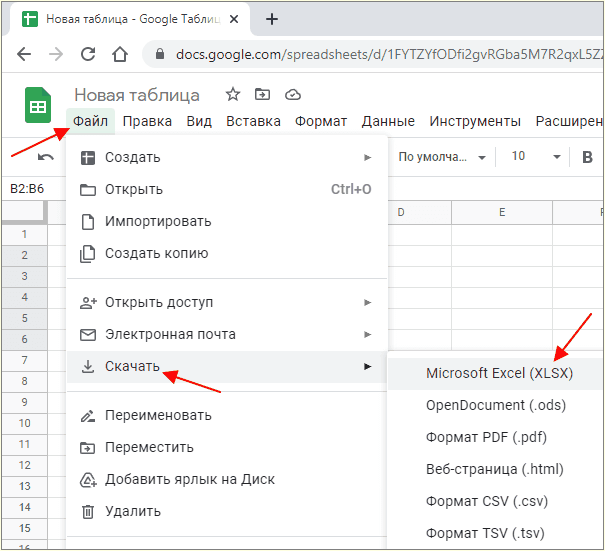Screen dimensions: 605x551
Task: Select row 7 header
Action: click(x=24, y=361)
